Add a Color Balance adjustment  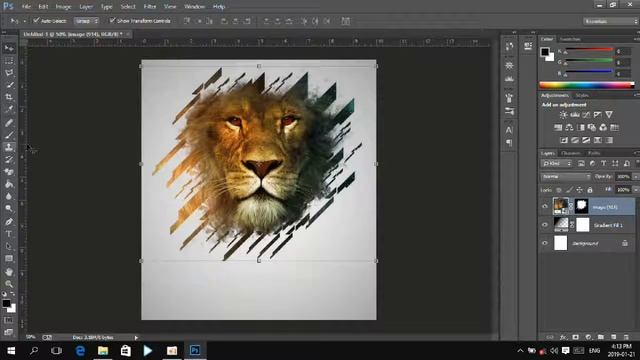point(569,127)
